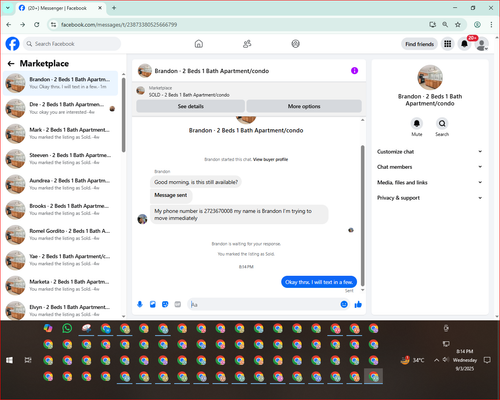
Task: Open the Romel Gordito conversation
Action: (61, 235)
